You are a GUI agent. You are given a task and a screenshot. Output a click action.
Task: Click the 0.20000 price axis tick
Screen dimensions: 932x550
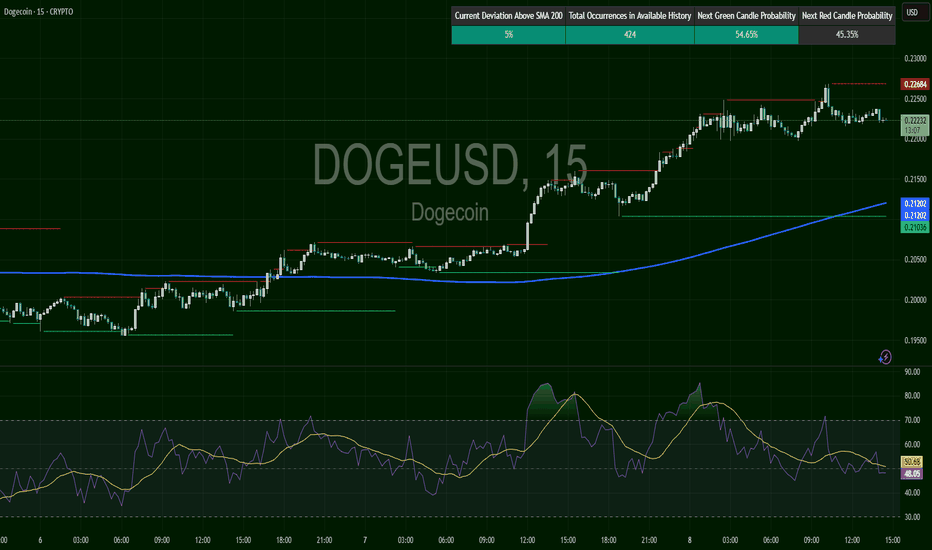coord(915,300)
